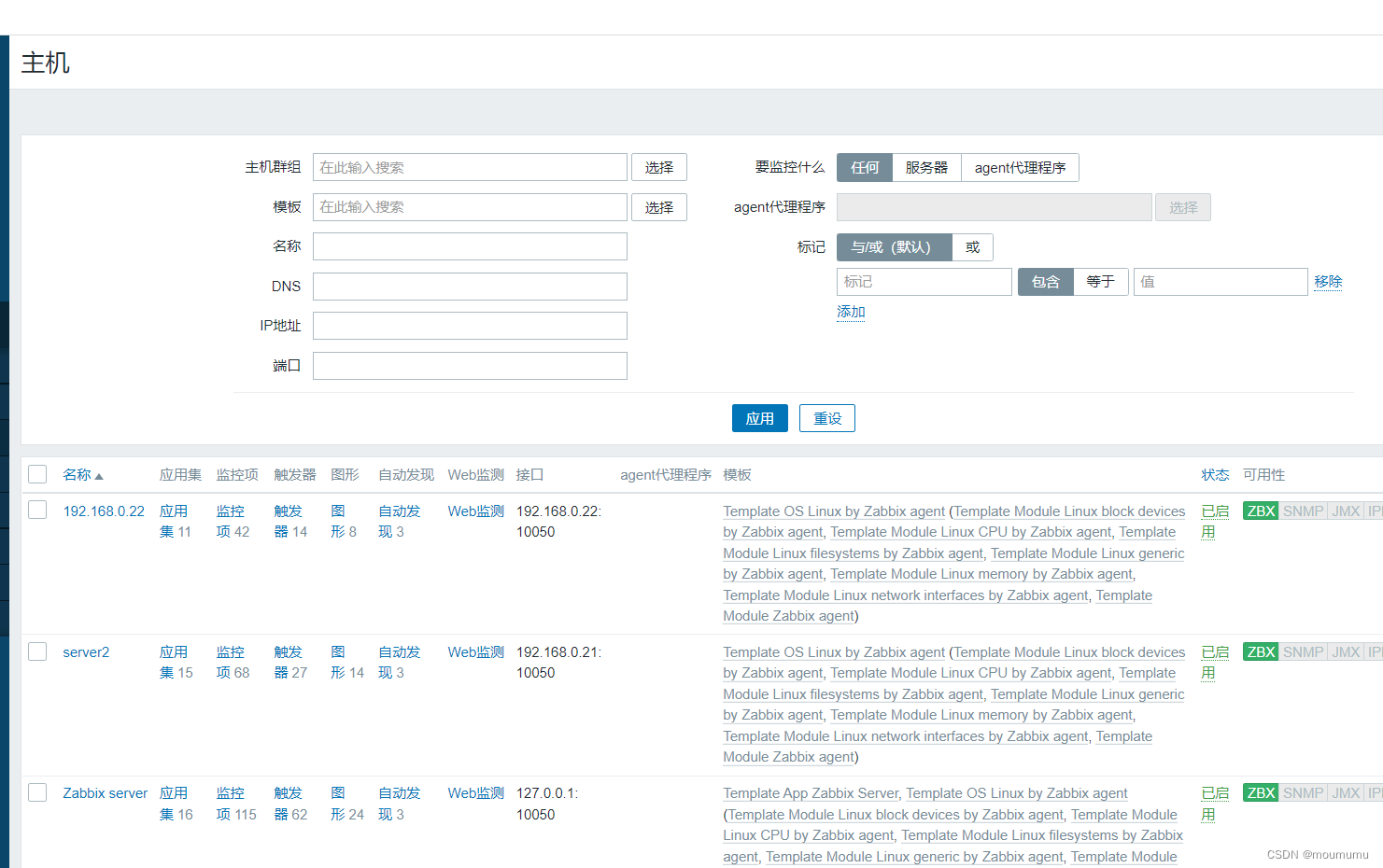1383x868 pixels.
Task: Check the box for Zabbix server host
Action: tap(37, 792)
